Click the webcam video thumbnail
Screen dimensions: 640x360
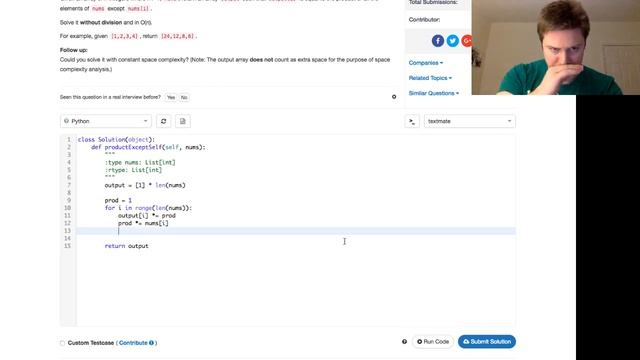click(x=556, y=47)
